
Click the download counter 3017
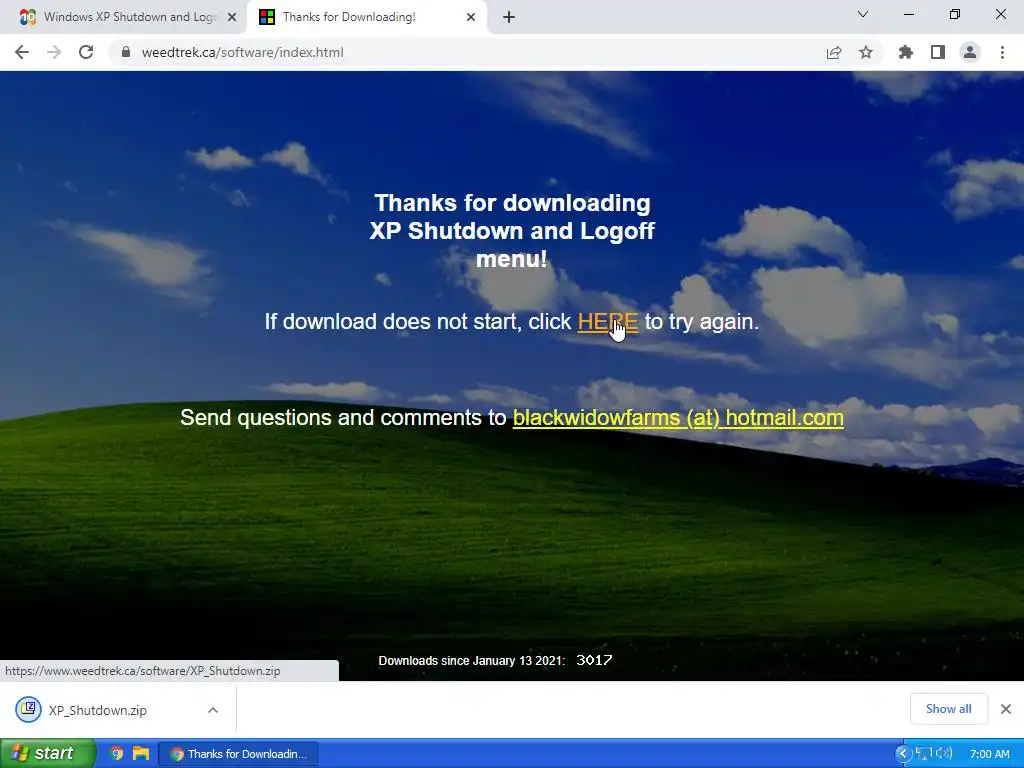coord(594,660)
